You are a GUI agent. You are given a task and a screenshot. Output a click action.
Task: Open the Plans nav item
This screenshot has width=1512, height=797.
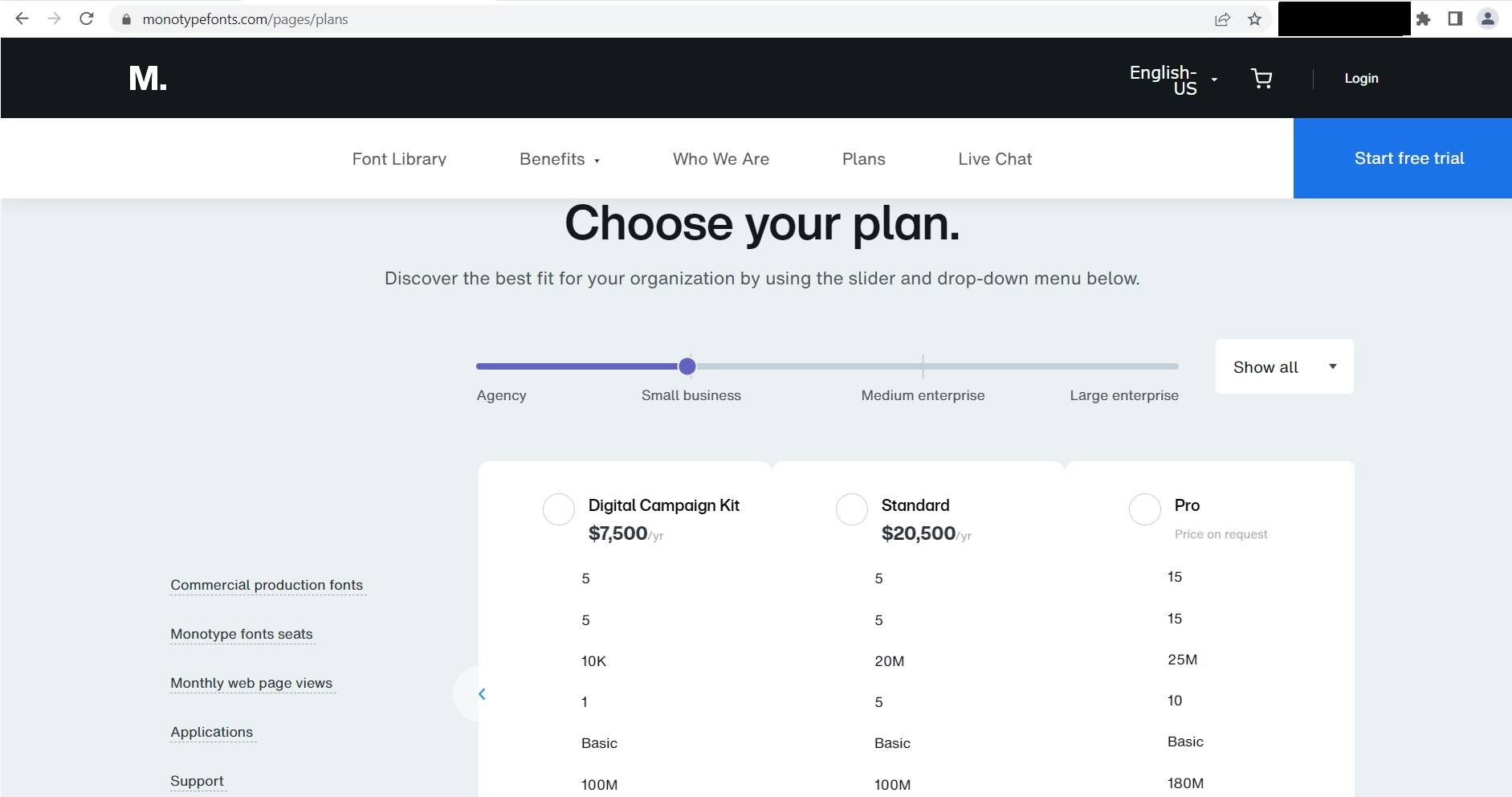(864, 159)
